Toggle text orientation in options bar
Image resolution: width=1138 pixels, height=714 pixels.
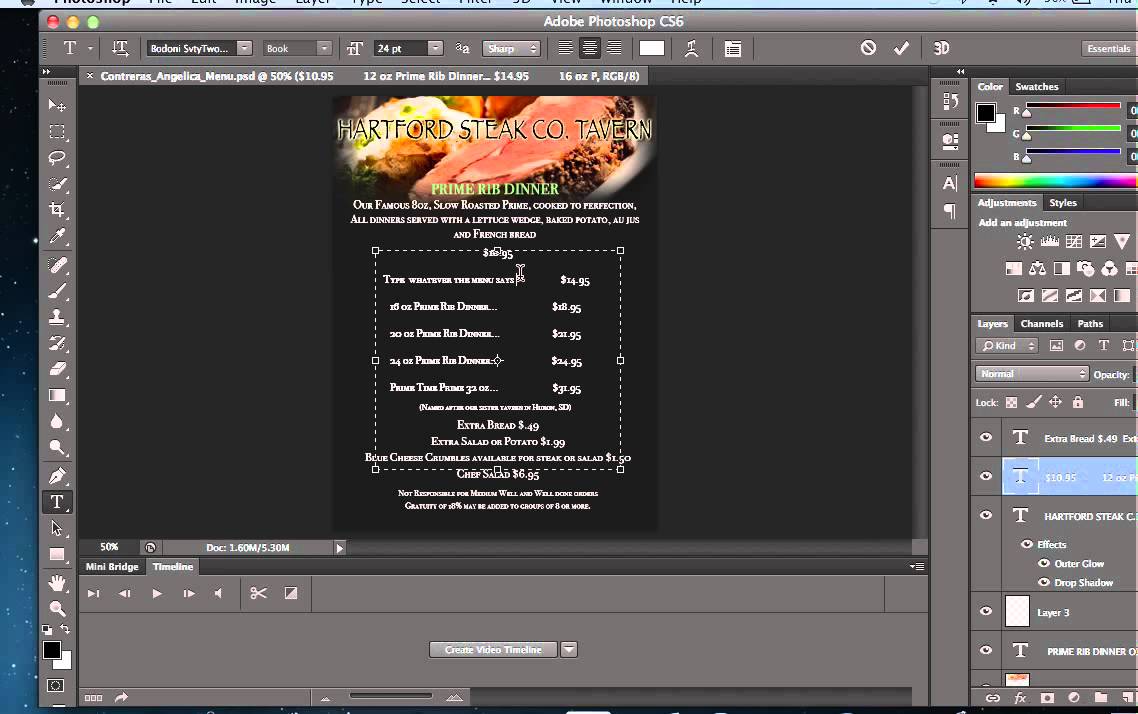(x=120, y=48)
